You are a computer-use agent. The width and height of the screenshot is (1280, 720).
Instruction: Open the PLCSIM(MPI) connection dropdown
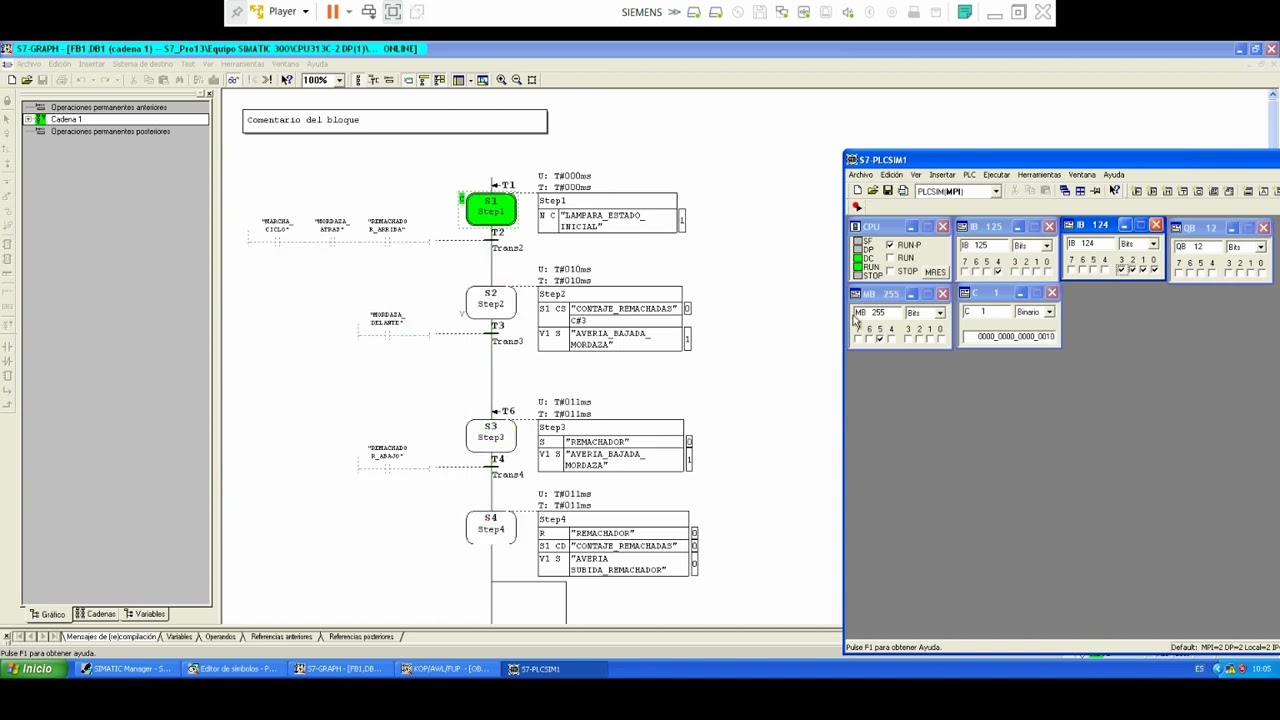coord(996,191)
